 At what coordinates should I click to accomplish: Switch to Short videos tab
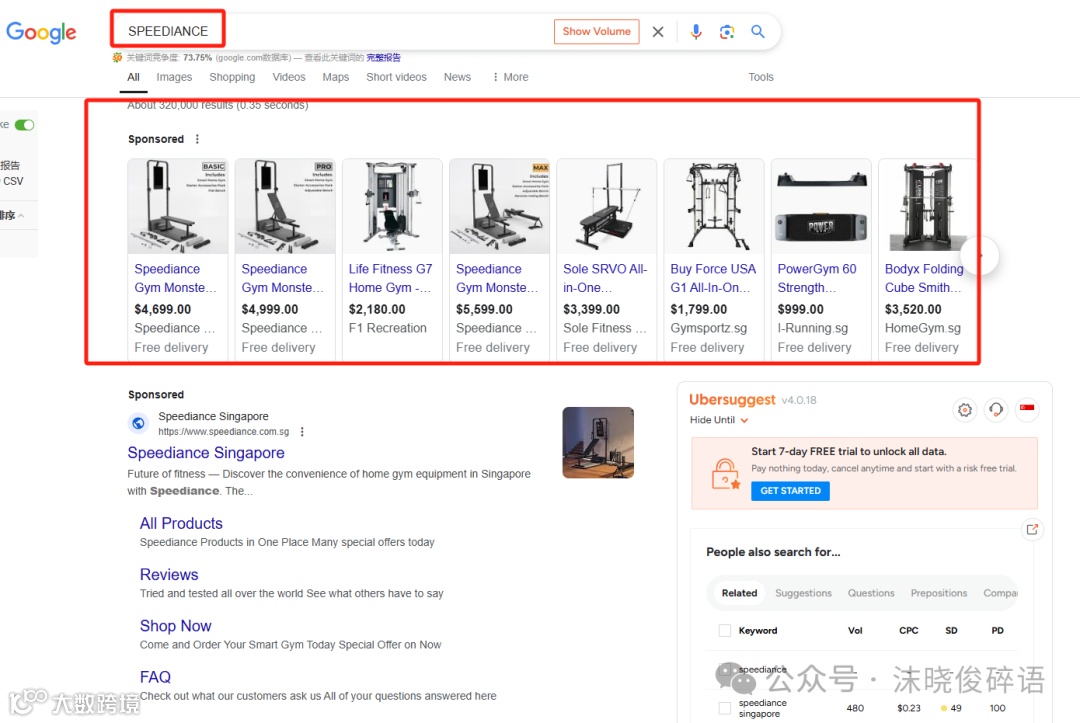click(x=396, y=77)
